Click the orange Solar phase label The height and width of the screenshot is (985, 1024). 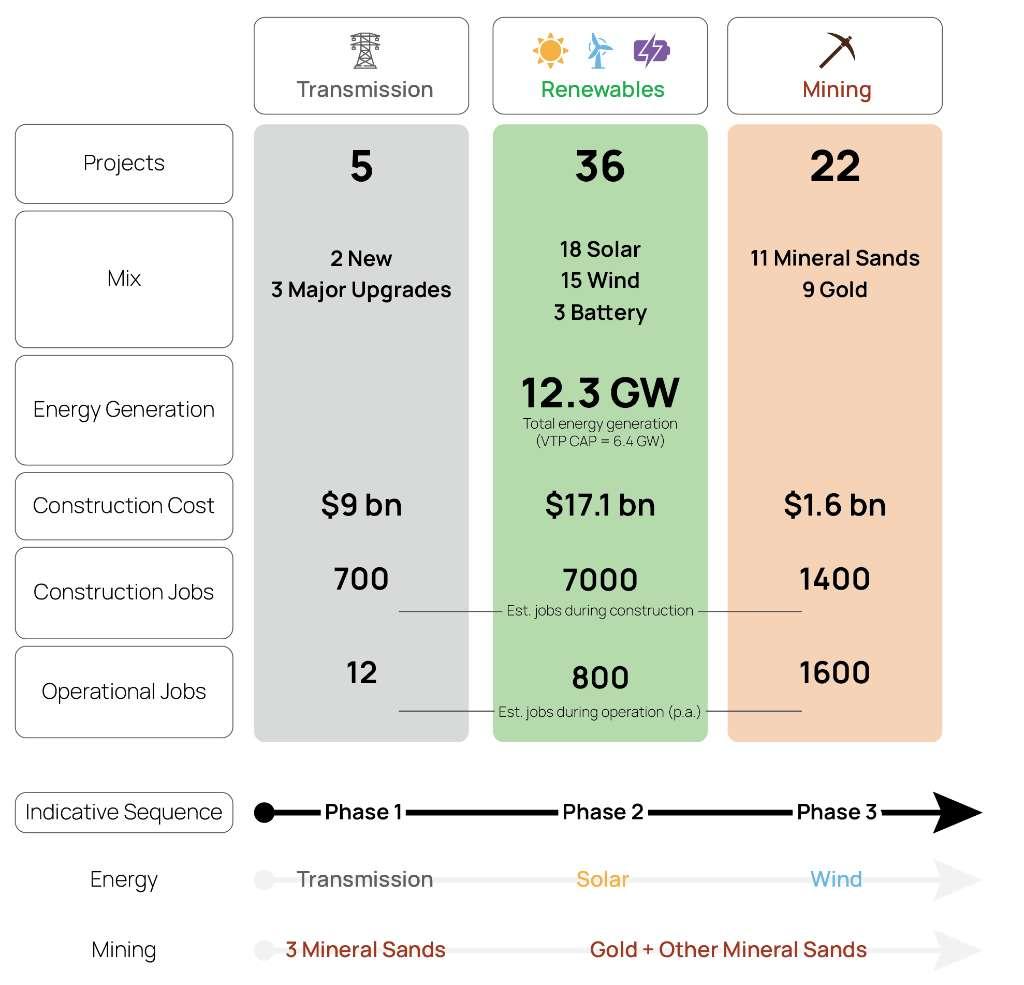602,879
